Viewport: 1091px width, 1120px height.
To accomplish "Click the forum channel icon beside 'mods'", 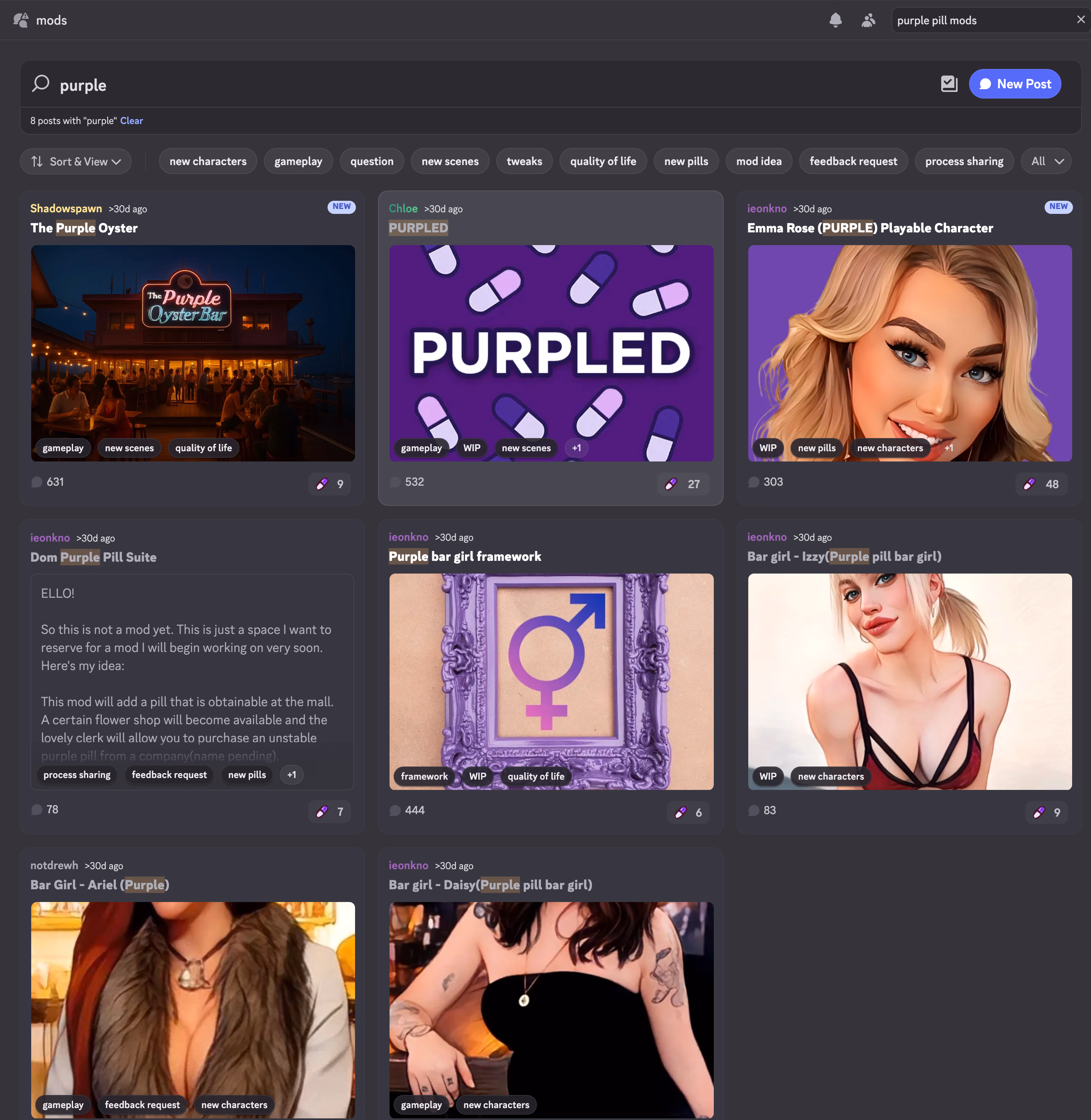I will (21, 20).
